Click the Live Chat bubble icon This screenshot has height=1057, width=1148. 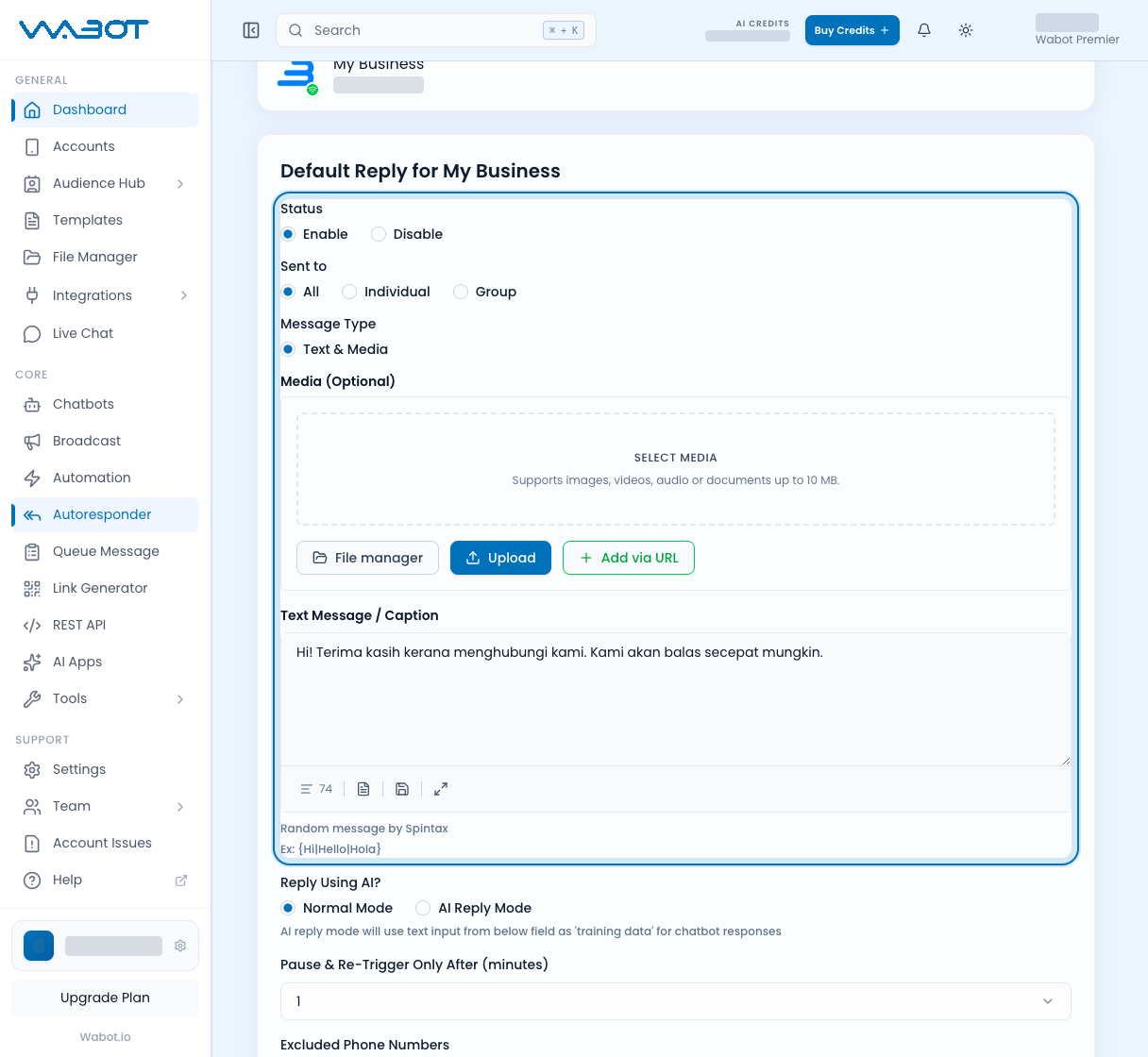[32, 333]
